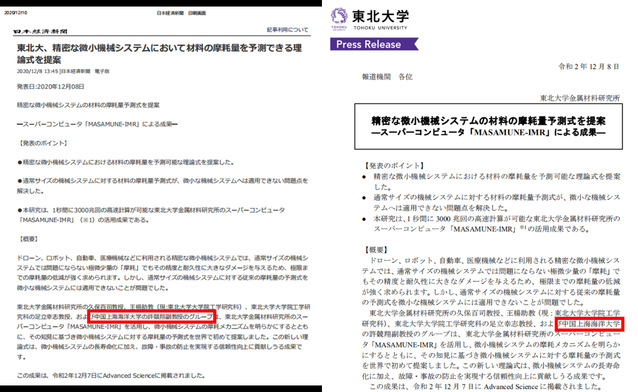Click the 【概要】 heading in left article
The width and height of the screenshot is (638, 392).
[x=28, y=239]
